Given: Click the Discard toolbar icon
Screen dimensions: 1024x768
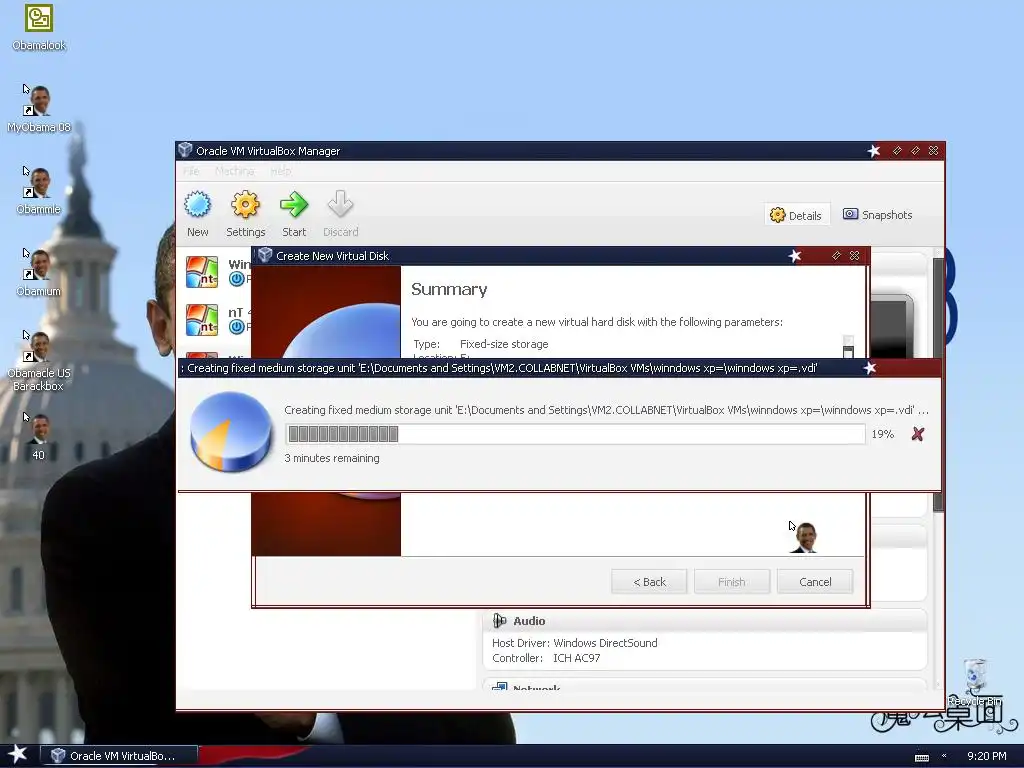Looking at the screenshot, I should 340,213.
